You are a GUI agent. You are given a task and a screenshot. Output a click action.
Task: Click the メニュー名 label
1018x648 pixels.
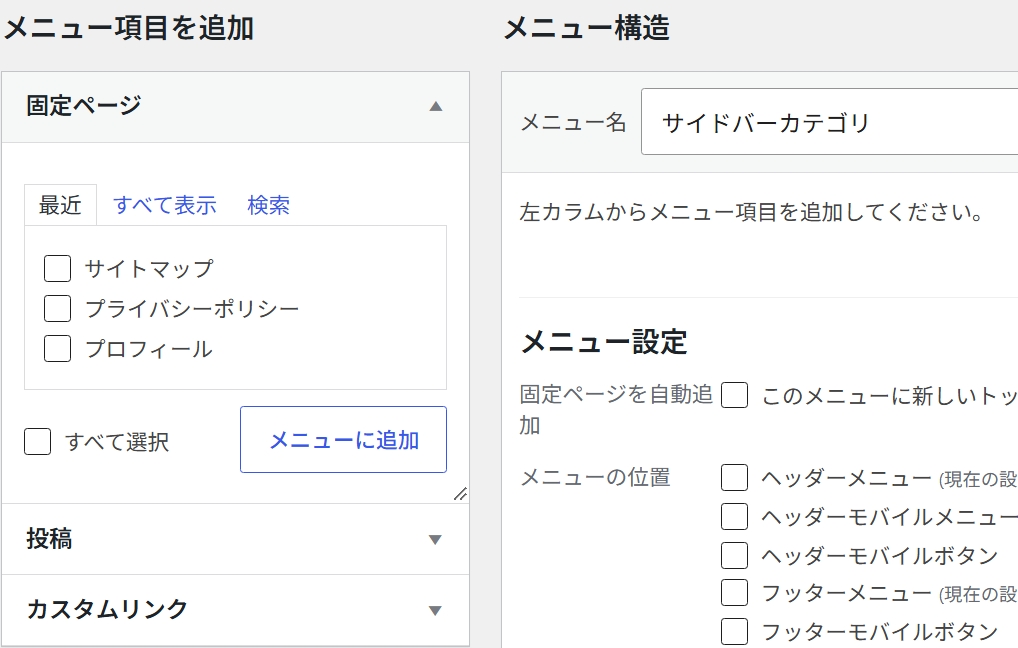pos(573,122)
